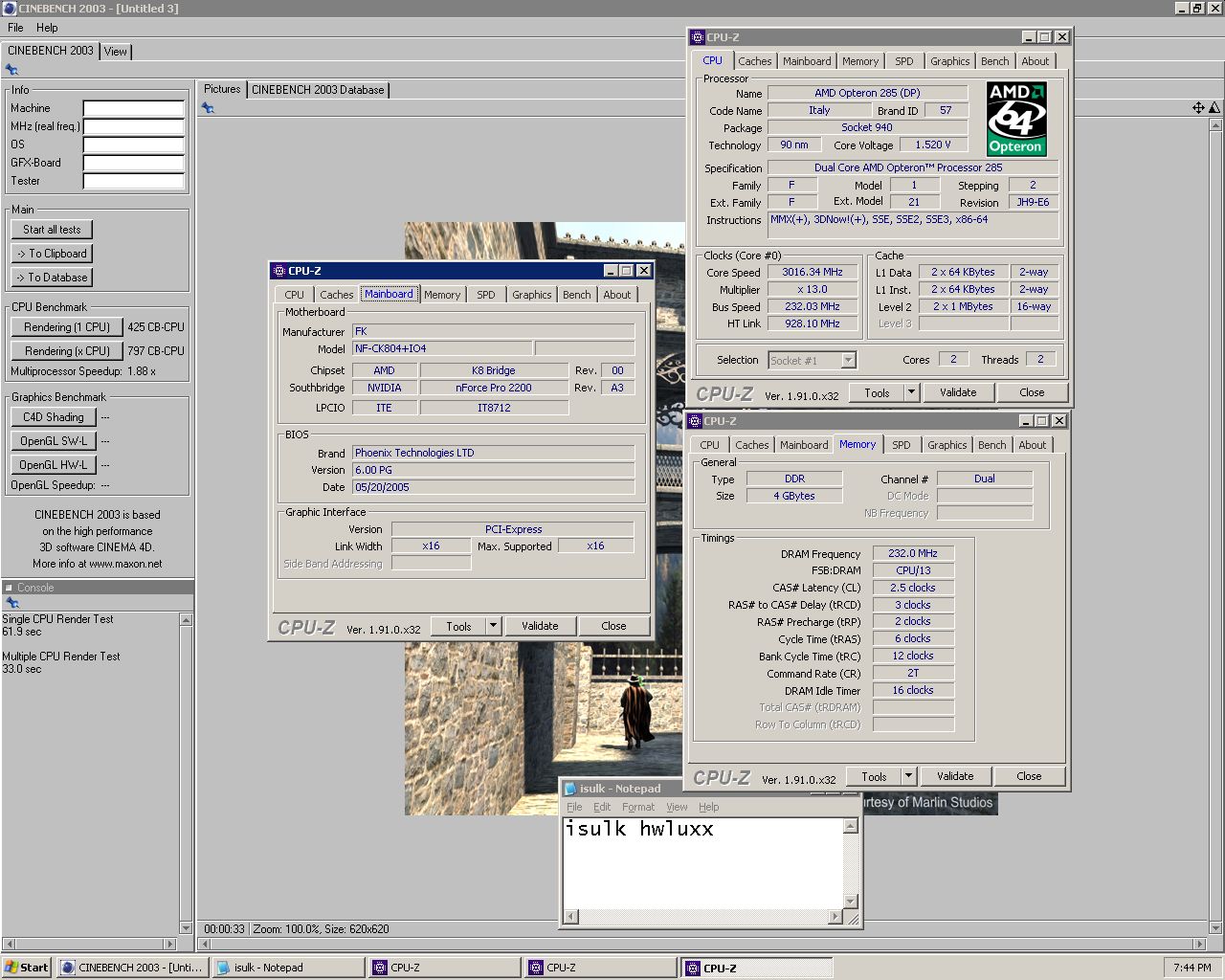Screen dimensions: 1225x980
Task: Click the pin icon below Pictures tab
Action: click(208, 108)
